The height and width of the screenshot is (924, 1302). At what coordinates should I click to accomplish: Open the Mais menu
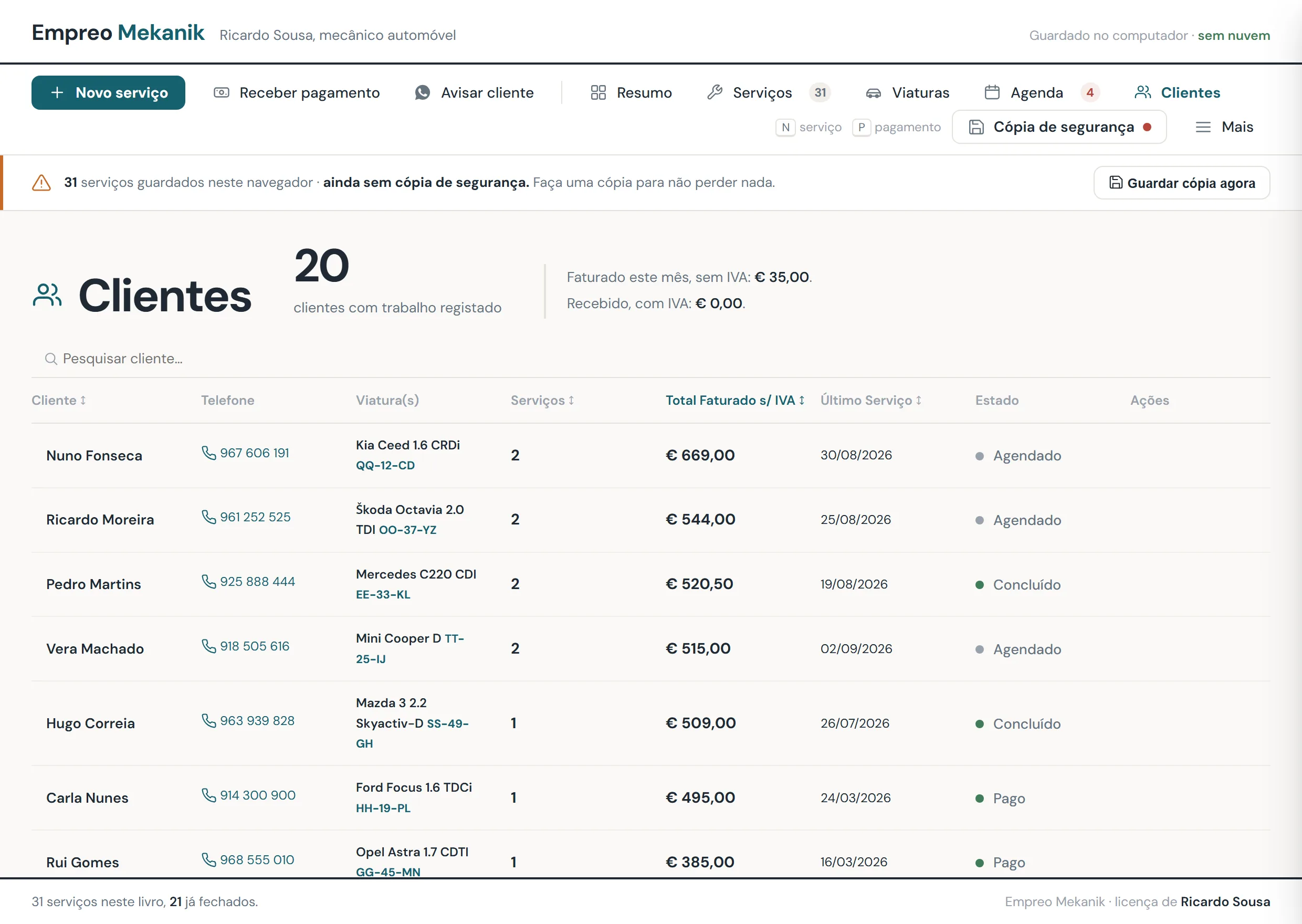(1224, 127)
